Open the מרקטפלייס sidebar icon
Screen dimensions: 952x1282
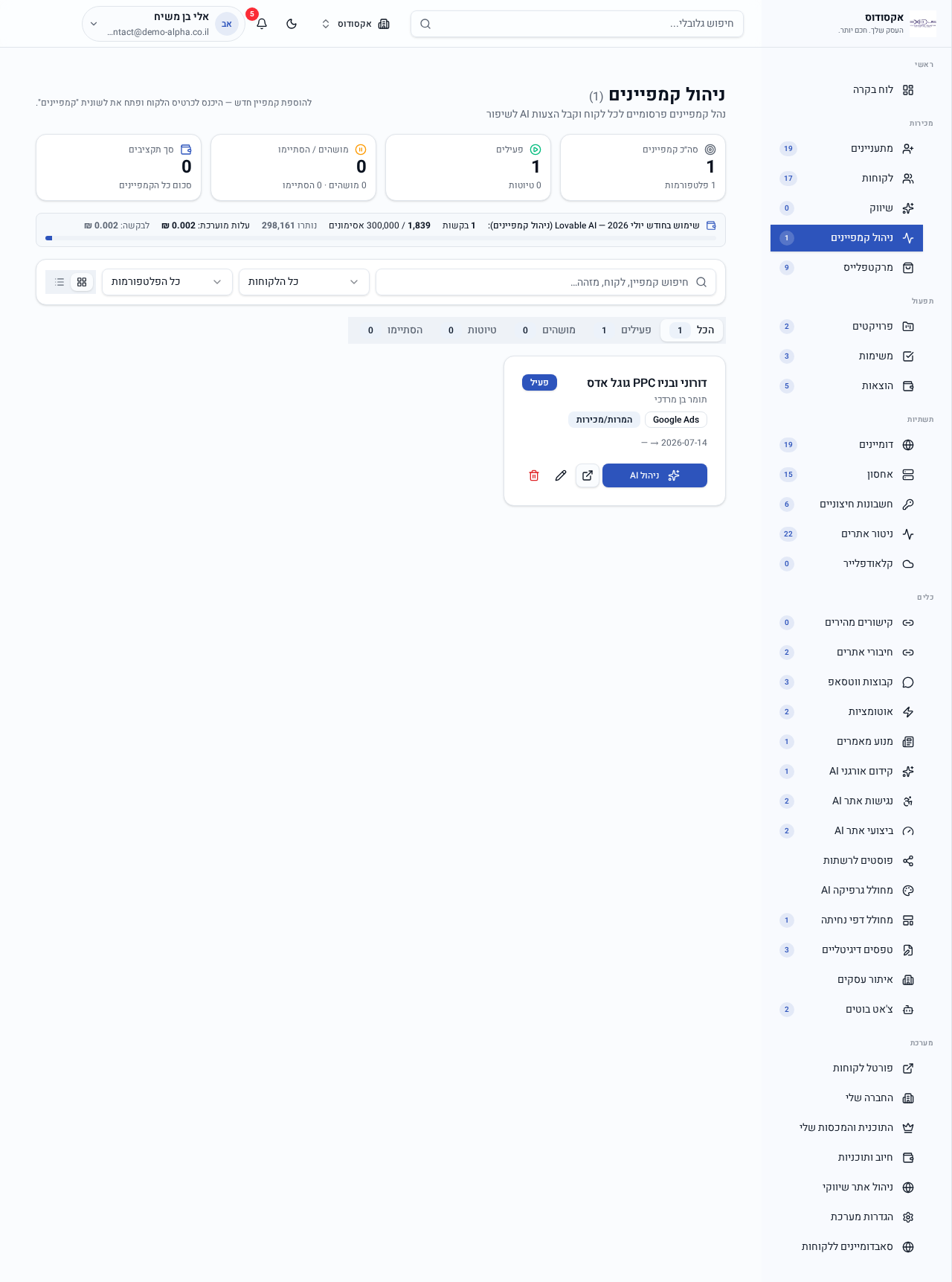(908, 268)
